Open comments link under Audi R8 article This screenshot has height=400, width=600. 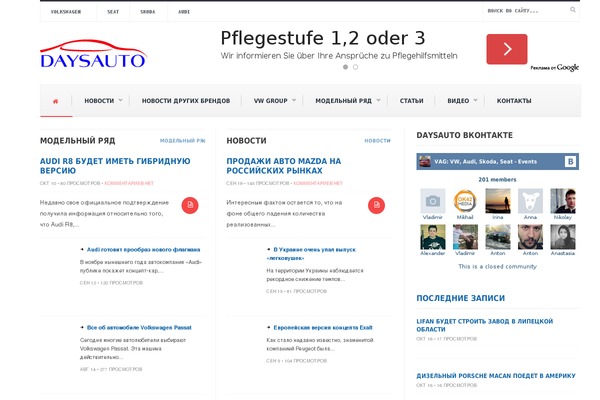[129, 183]
